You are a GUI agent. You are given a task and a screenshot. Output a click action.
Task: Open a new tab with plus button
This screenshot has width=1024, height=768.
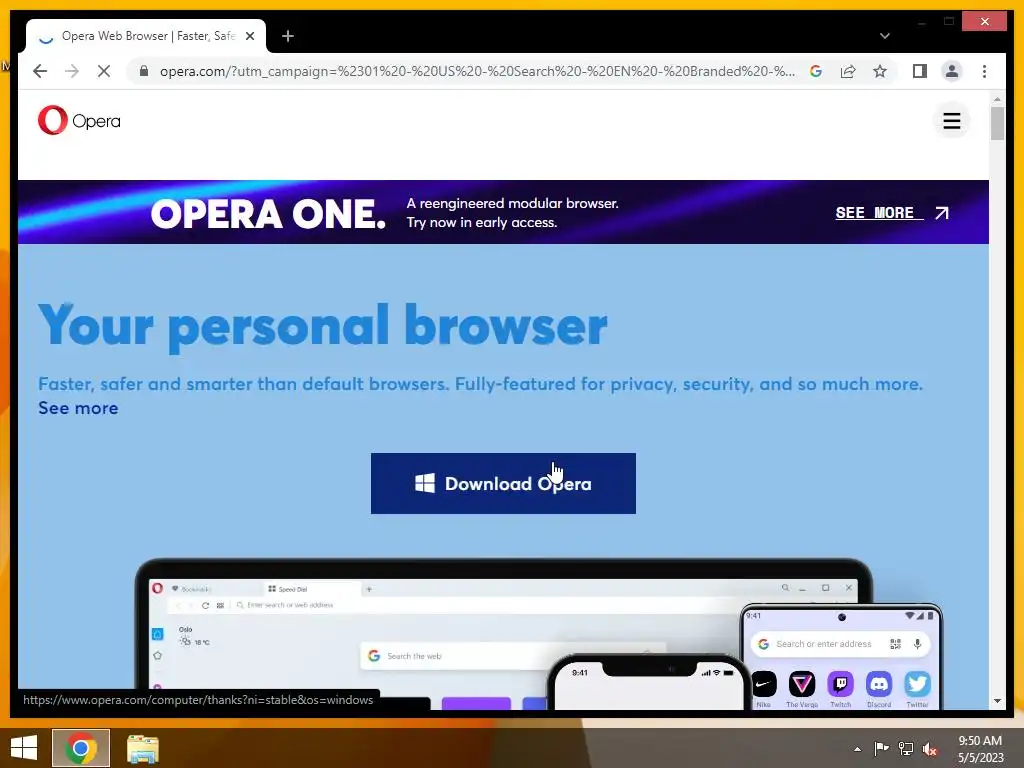[x=288, y=36]
